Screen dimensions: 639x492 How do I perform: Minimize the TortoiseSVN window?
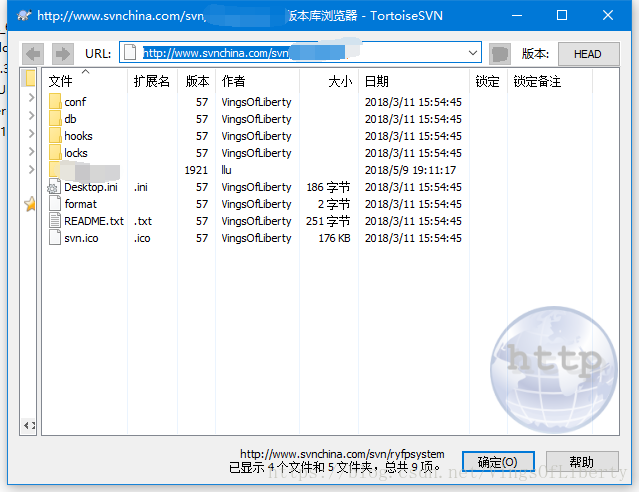[517, 15]
